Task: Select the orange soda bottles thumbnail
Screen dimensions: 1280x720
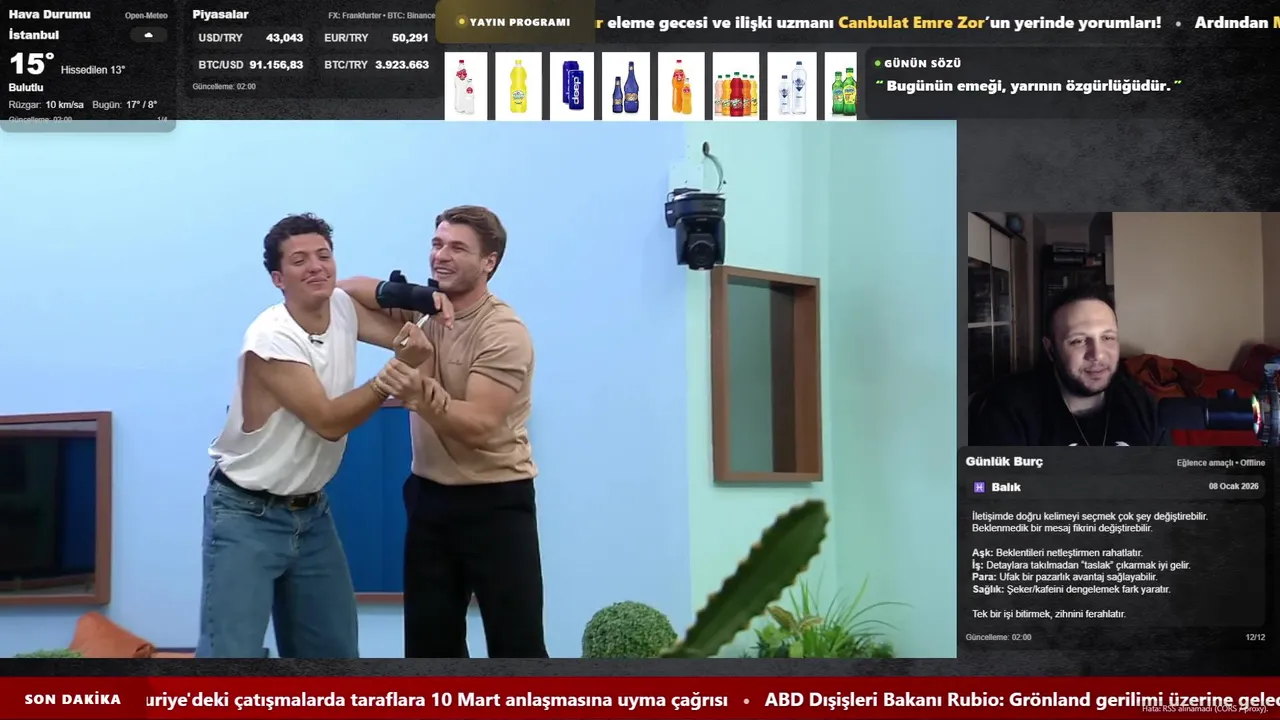Action: click(681, 86)
